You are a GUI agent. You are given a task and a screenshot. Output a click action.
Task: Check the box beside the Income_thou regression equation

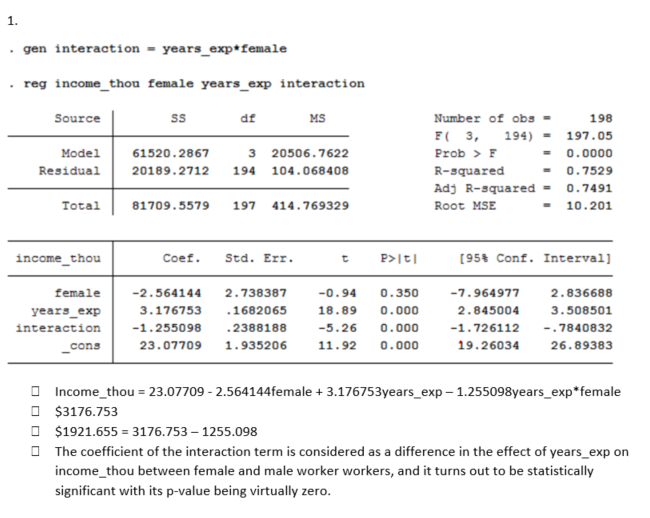click(34, 391)
